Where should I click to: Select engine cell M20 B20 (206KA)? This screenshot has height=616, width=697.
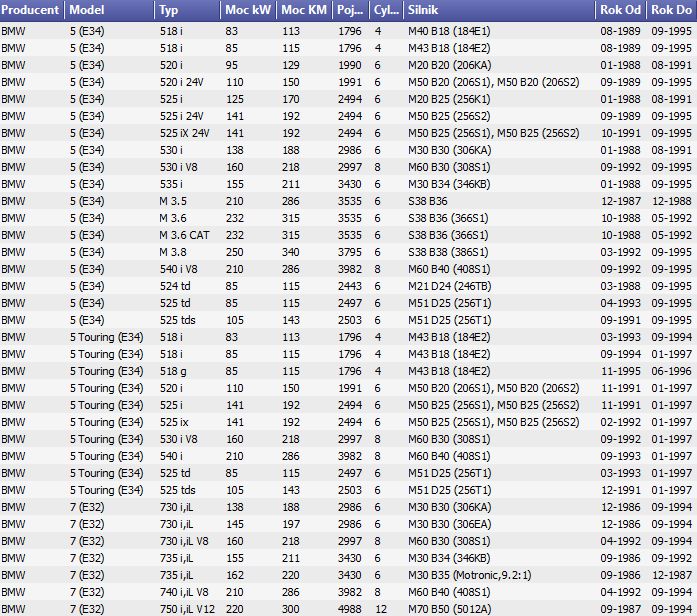point(449,65)
